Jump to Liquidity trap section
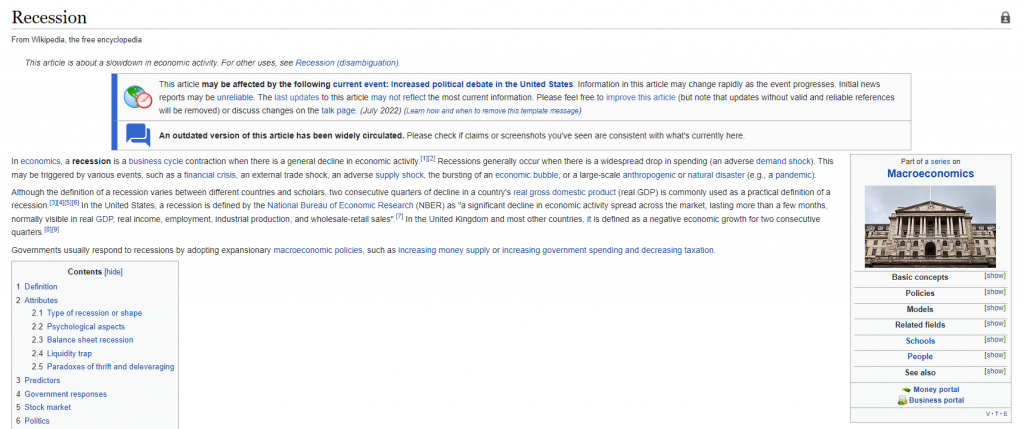Screen dimensions: 1024x429 [x=69, y=353]
